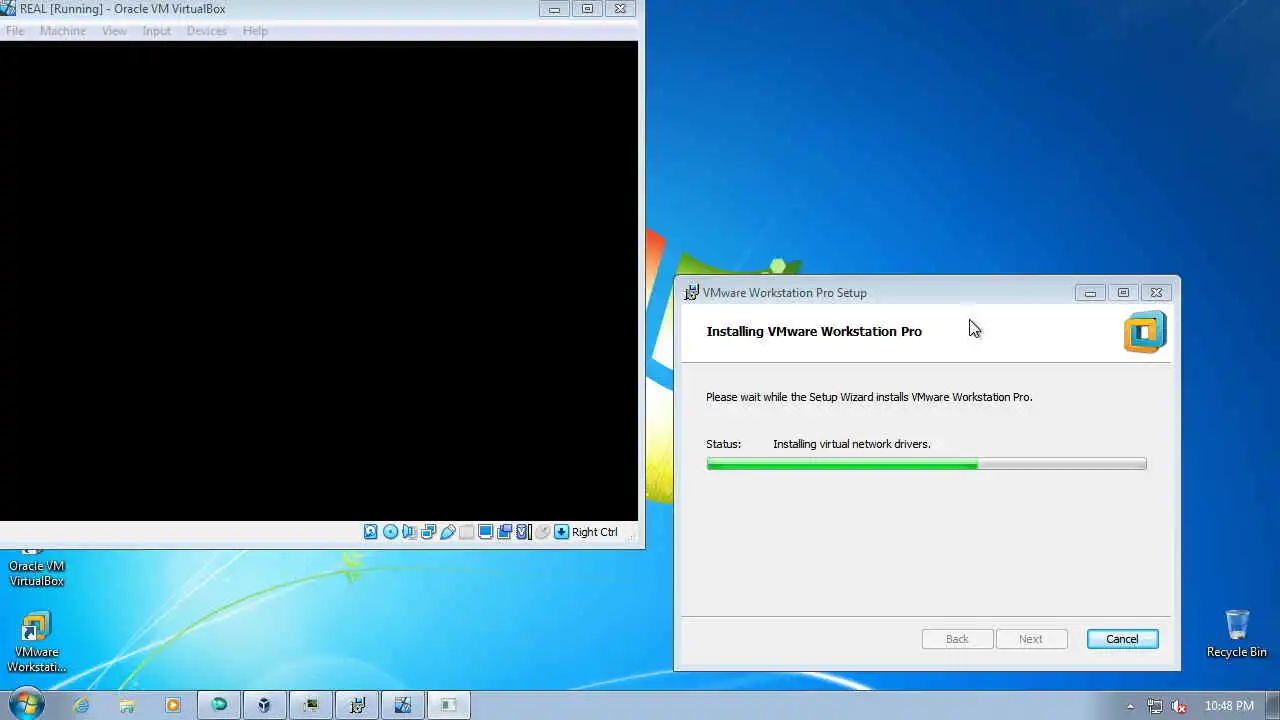Image resolution: width=1280 pixels, height=720 pixels.
Task: Open the View menu in VirtualBox
Action: [114, 31]
